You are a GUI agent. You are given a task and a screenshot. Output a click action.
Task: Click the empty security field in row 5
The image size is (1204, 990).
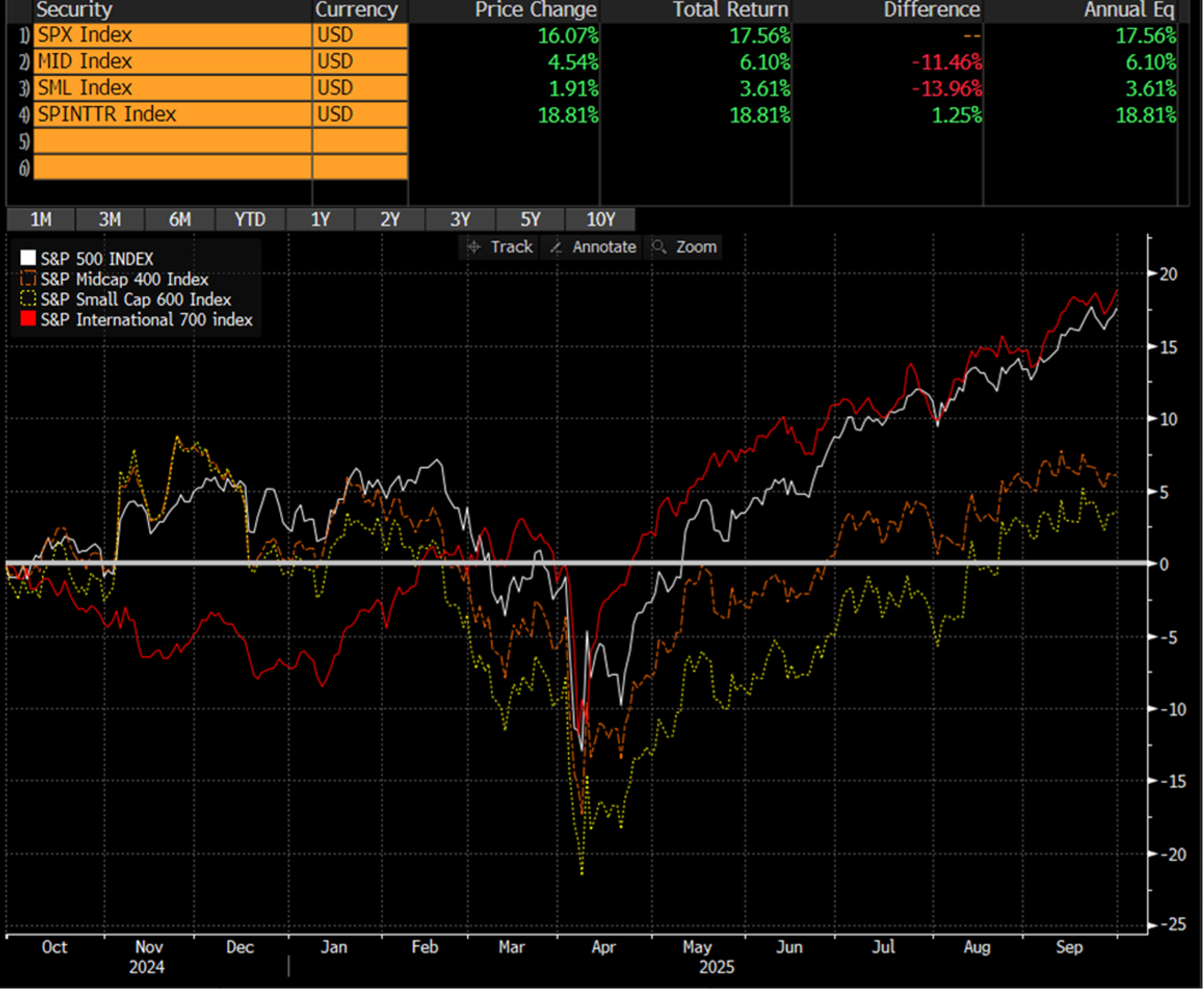pos(173,141)
